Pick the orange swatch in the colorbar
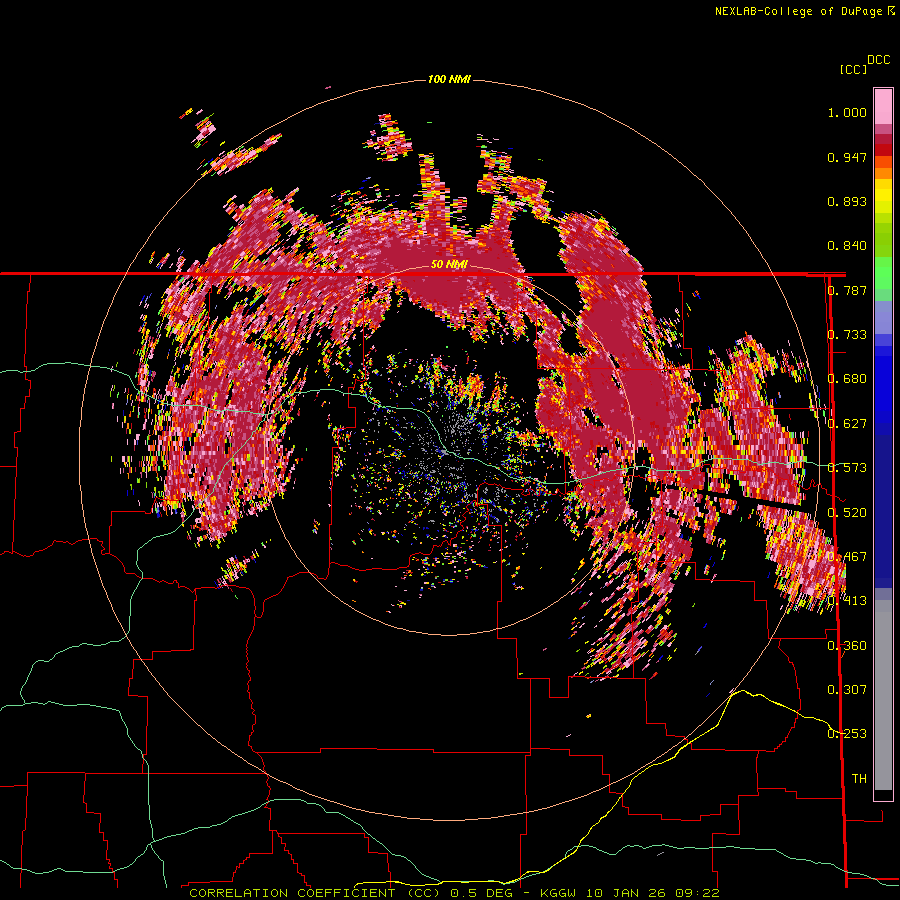Image resolution: width=900 pixels, height=900 pixels. point(883,173)
